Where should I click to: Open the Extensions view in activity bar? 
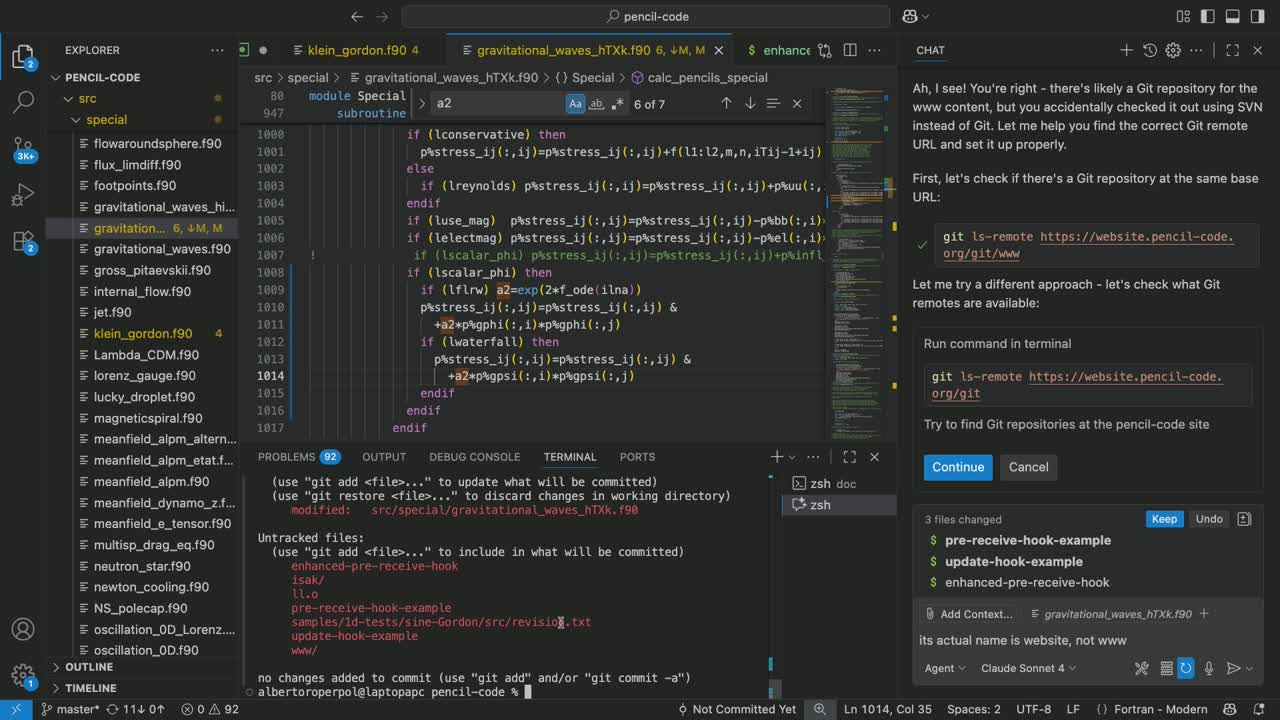pos(23,241)
